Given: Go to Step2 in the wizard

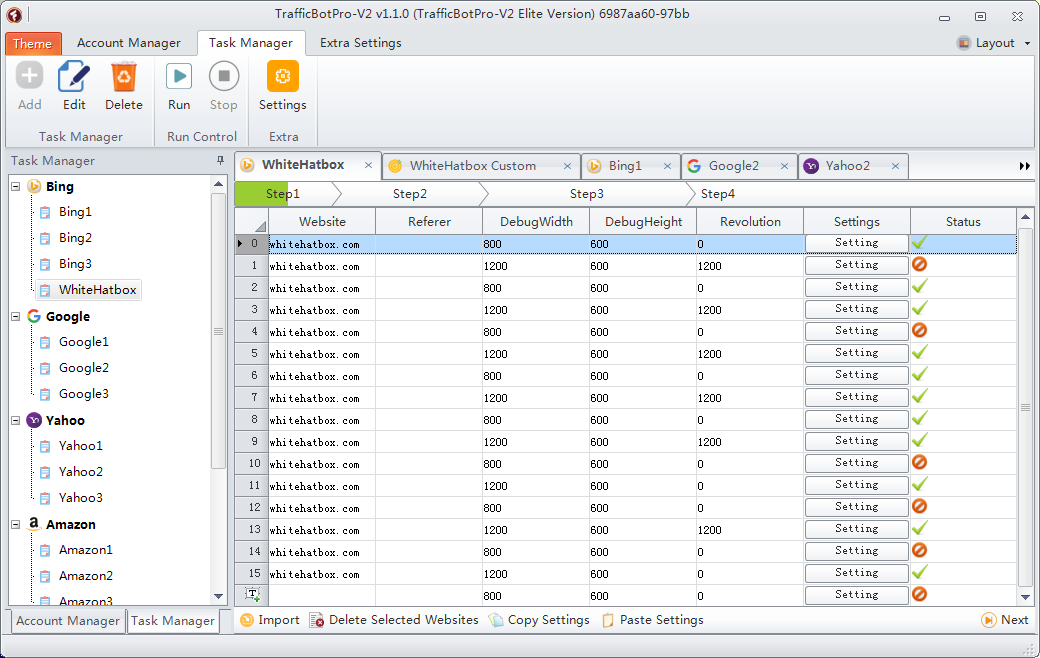Looking at the screenshot, I should 410,194.
